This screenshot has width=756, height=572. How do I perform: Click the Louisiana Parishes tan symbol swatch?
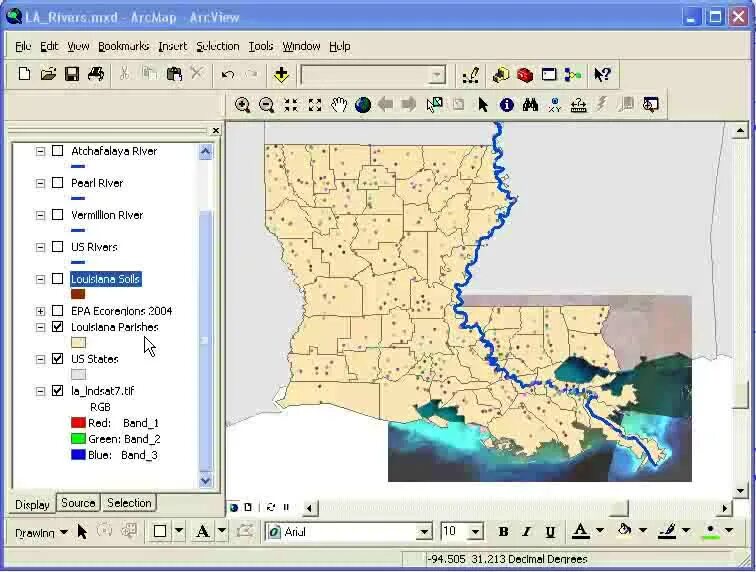(78, 342)
